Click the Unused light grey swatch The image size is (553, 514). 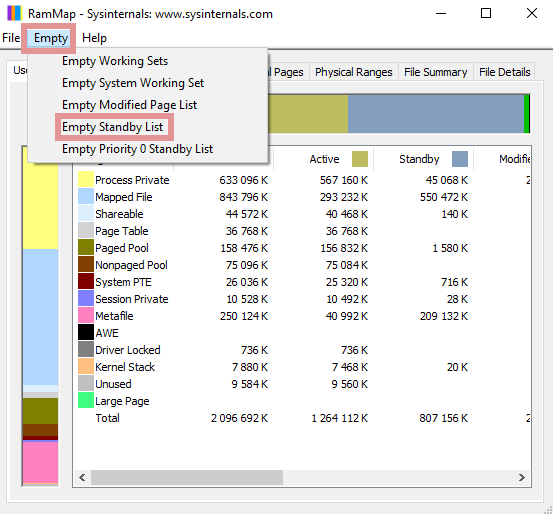click(86, 383)
